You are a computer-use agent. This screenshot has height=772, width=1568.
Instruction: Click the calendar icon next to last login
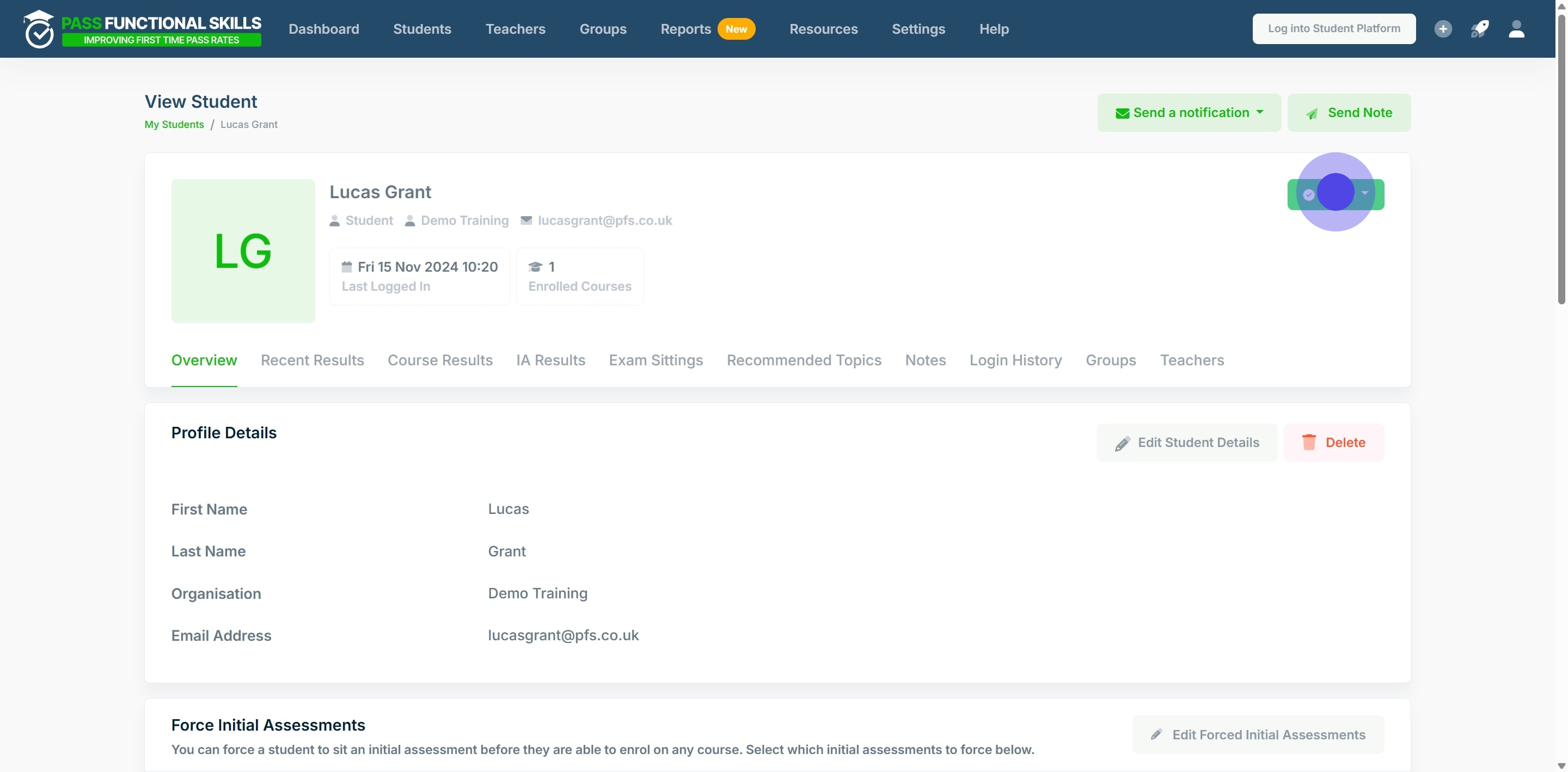click(x=347, y=267)
